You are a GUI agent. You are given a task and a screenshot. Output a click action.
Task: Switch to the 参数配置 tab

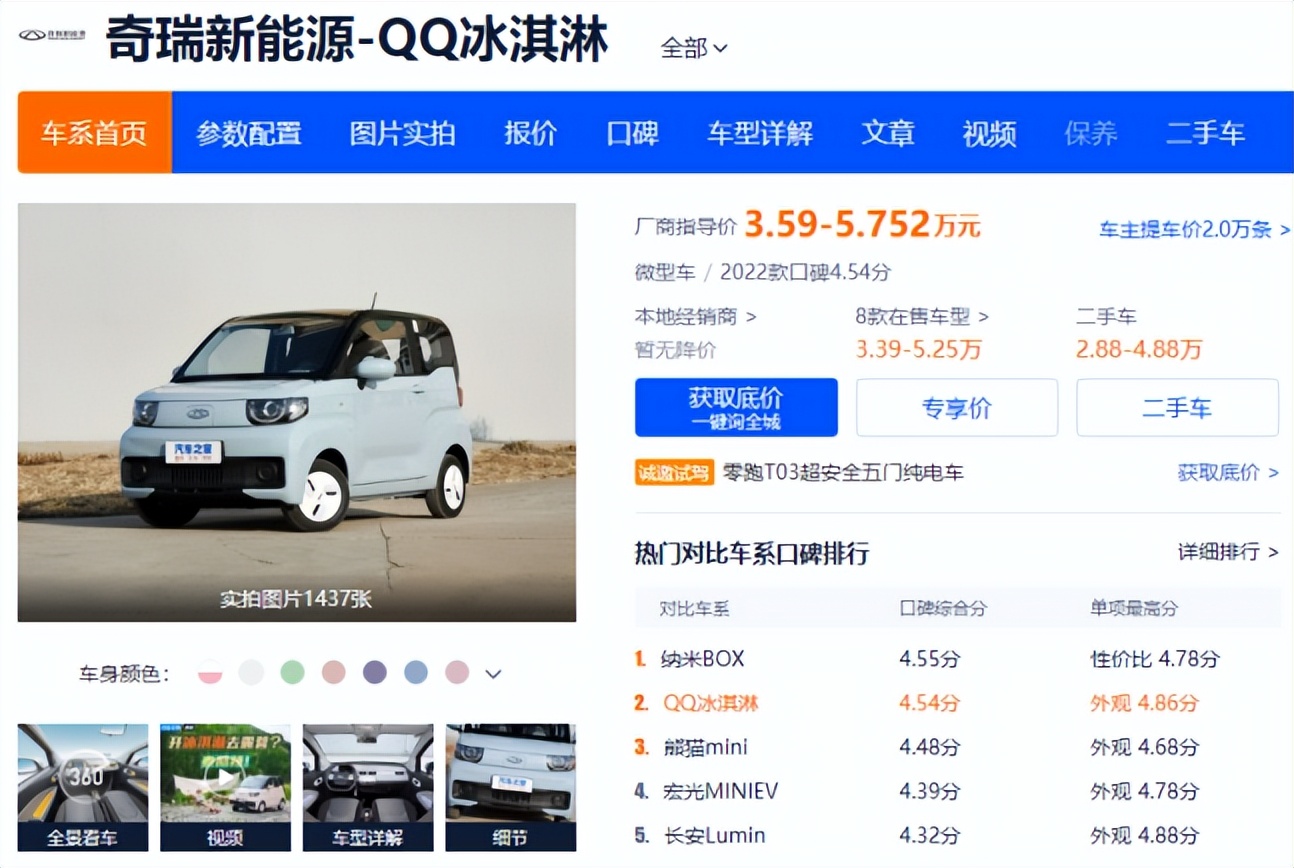coord(249,133)
